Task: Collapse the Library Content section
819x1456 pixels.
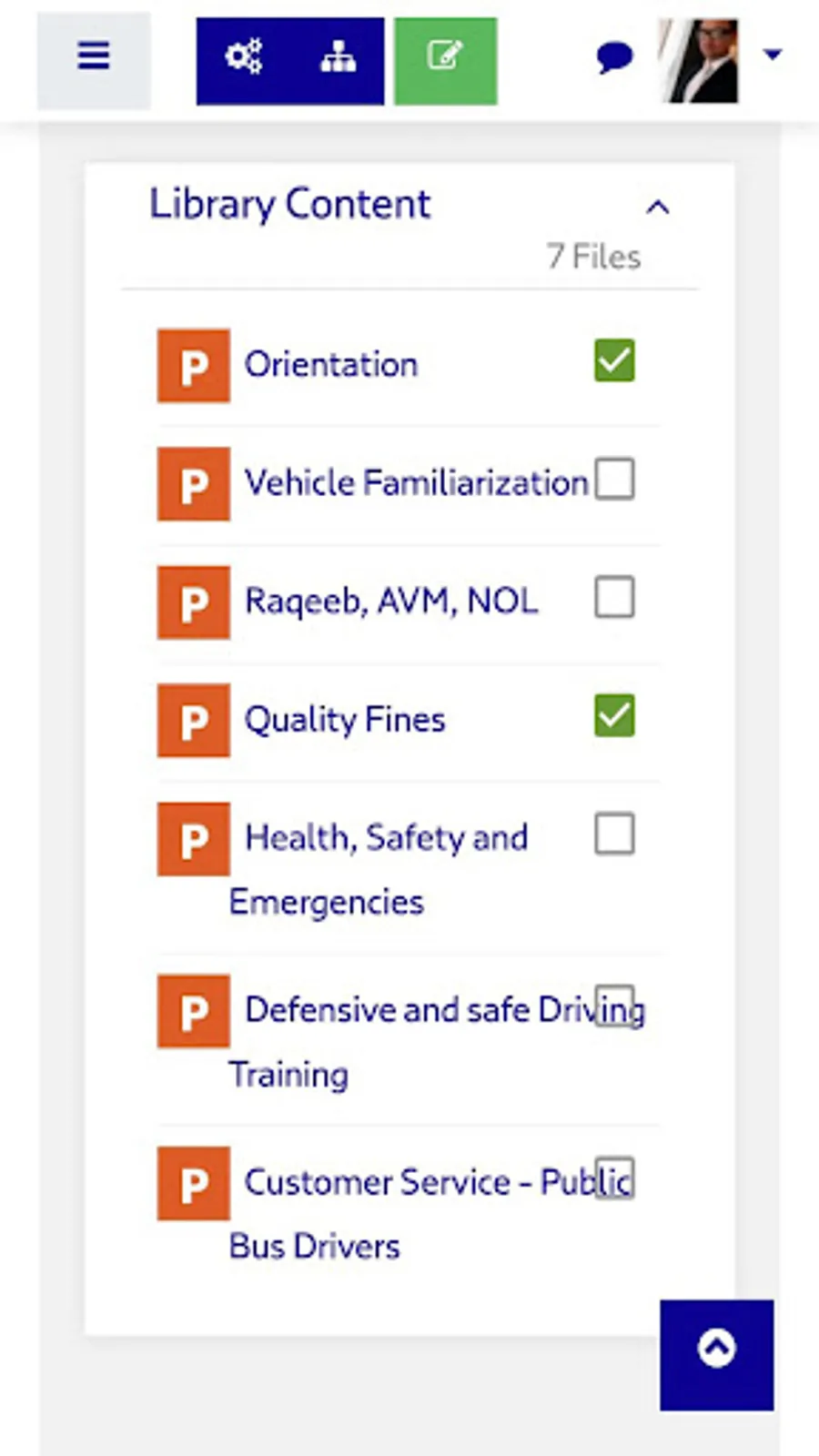Action: pyautogui.click(x=657, y=207)
